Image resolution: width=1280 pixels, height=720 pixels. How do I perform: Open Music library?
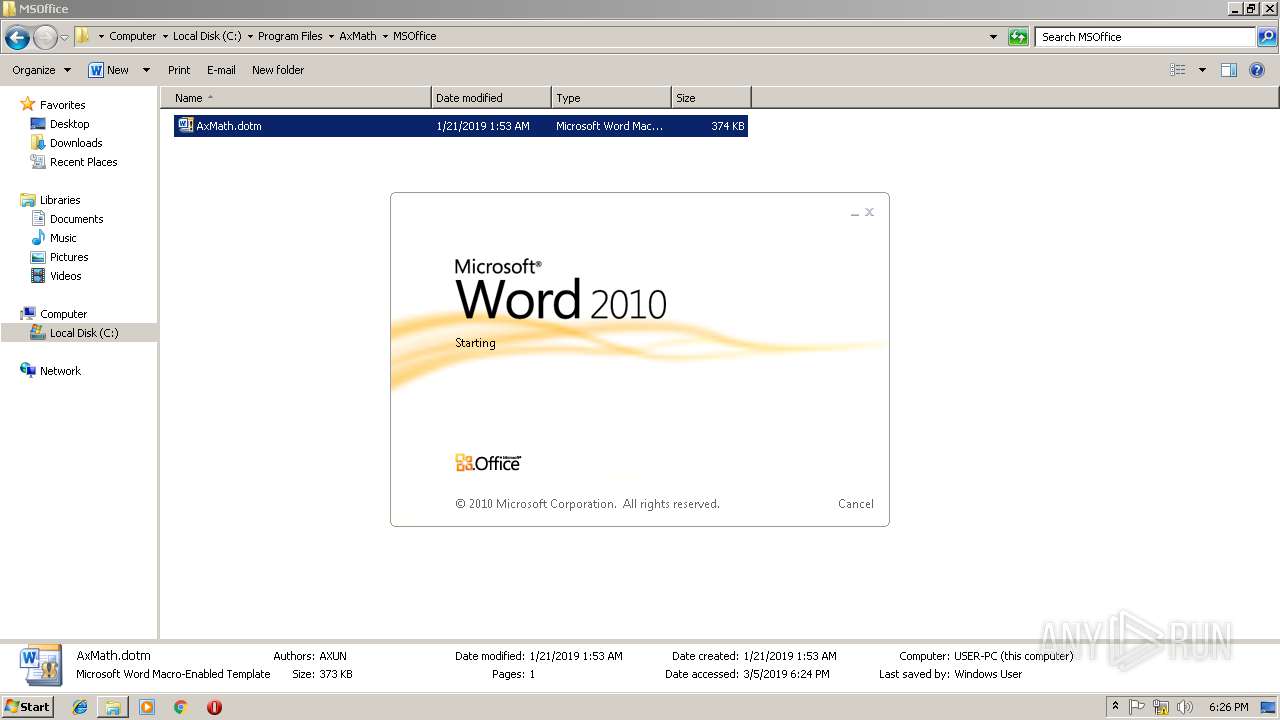tap(63, 238)
